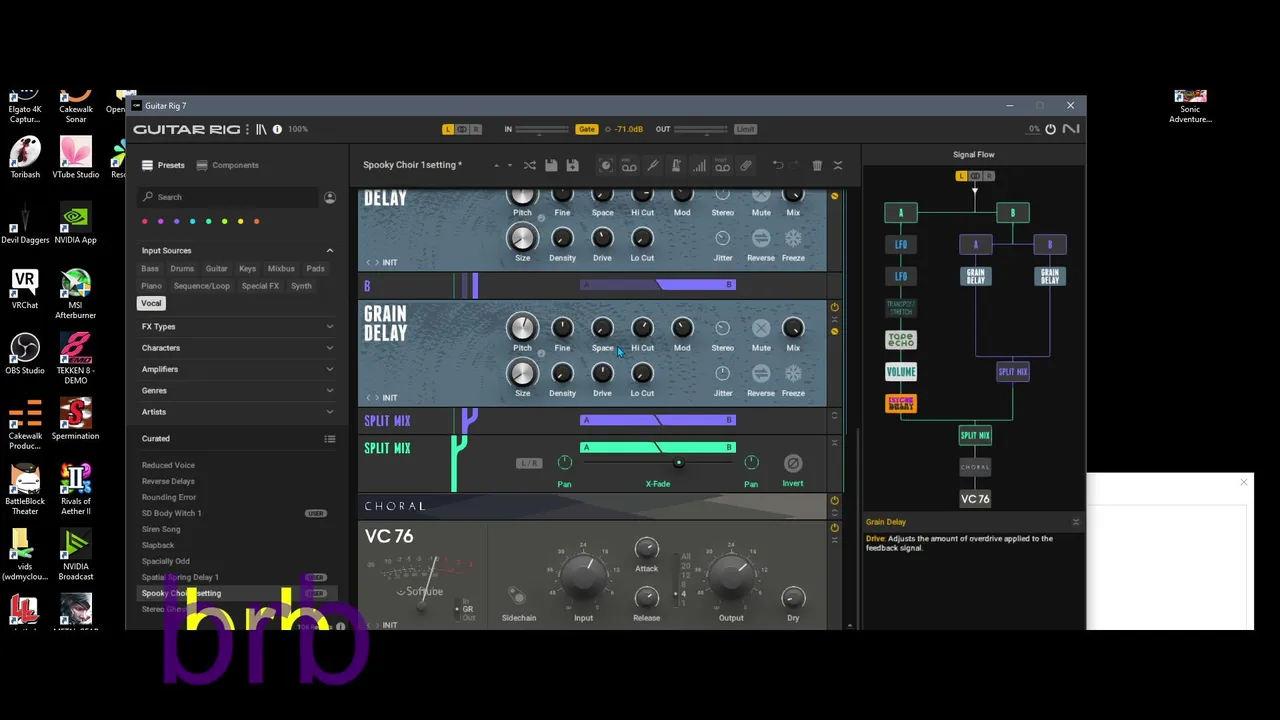Switch the curated presets list view icon
This screenshot has width=1280, height=720.
(330, 439)
